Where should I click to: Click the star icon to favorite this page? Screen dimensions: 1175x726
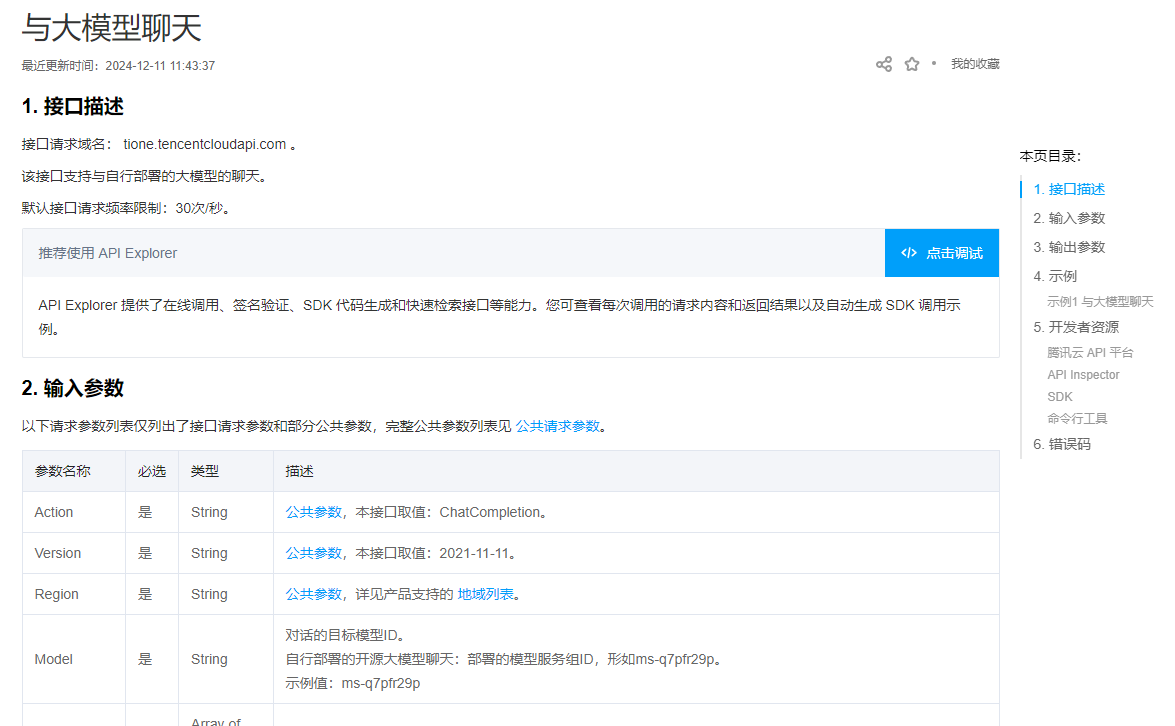click(911, 63)
